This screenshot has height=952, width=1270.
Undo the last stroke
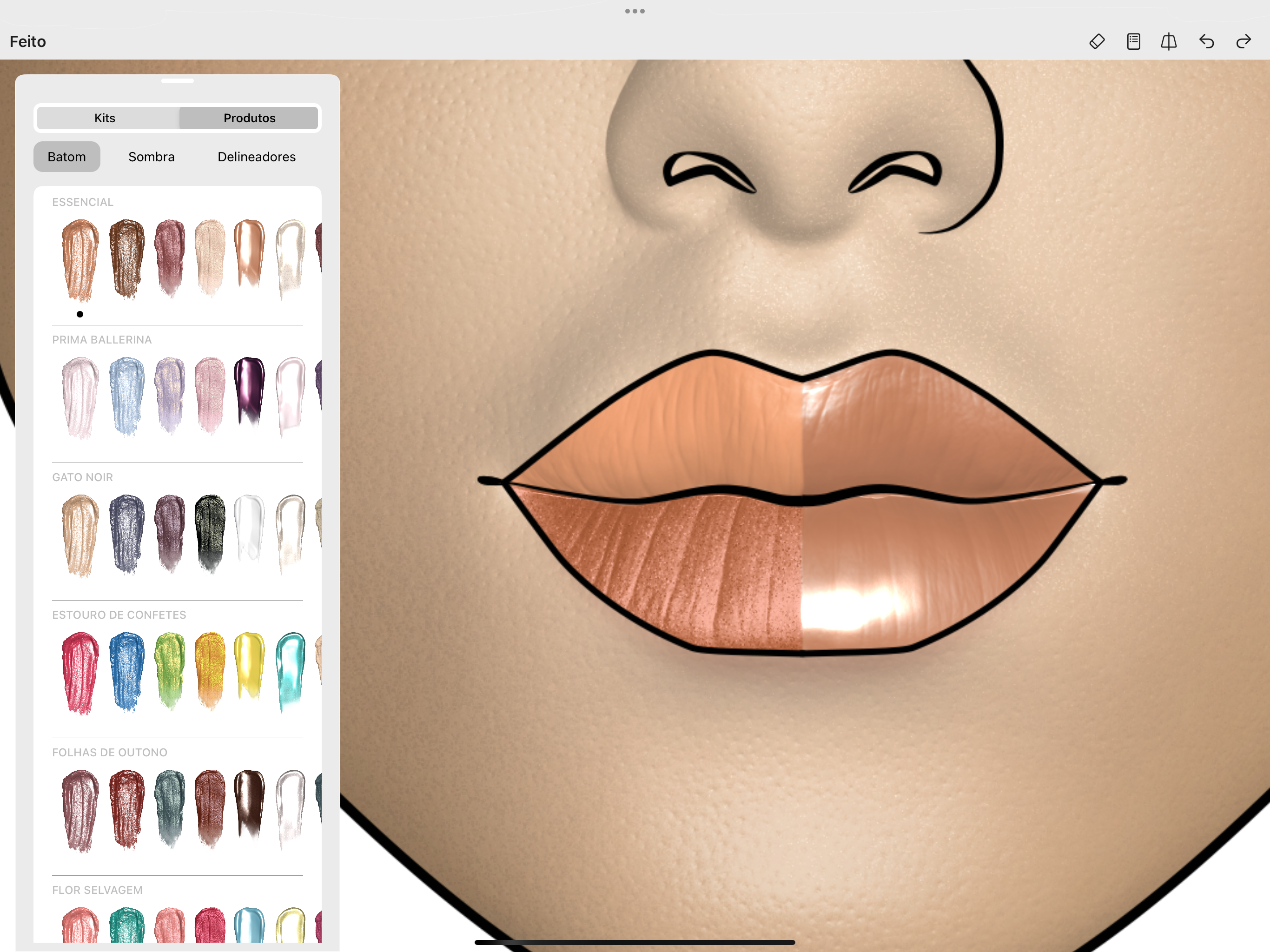1206,41
